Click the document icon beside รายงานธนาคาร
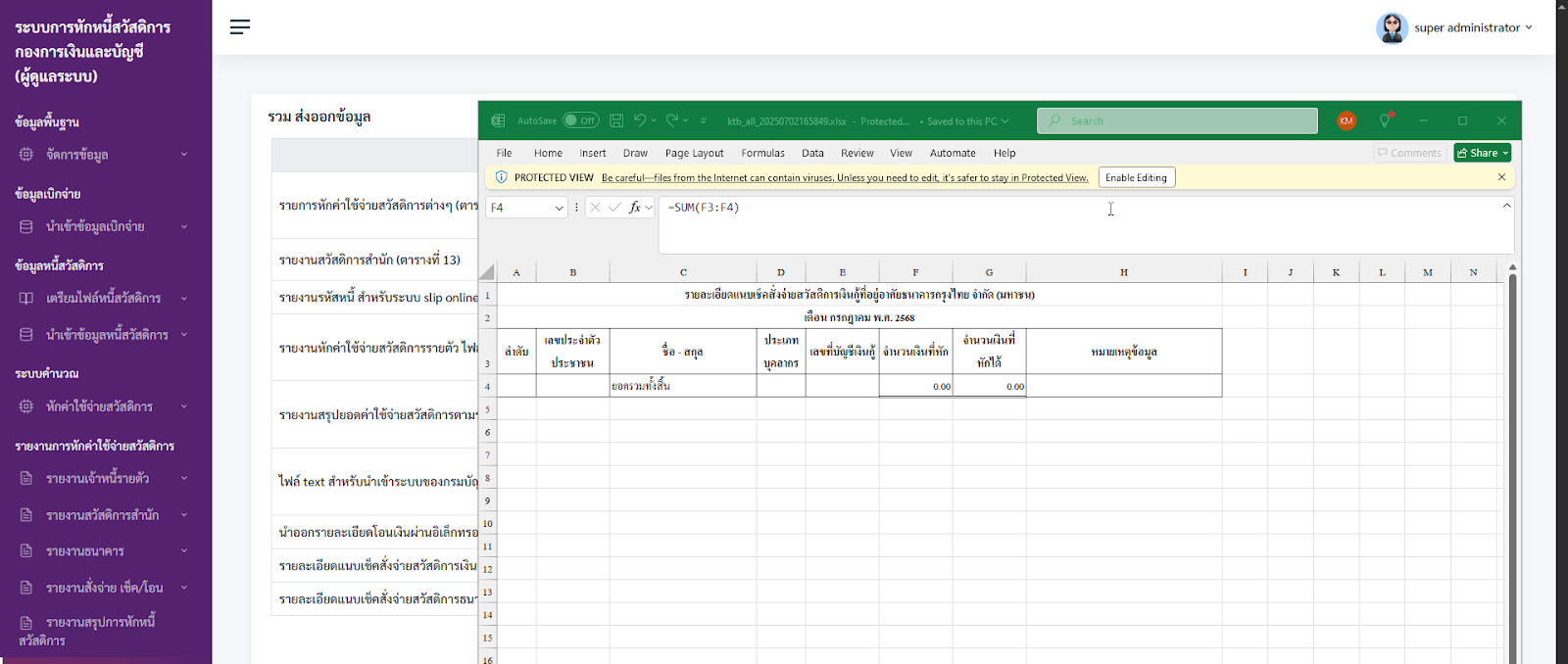This screenshot has width=1568, height=664. tap(26, 551)
